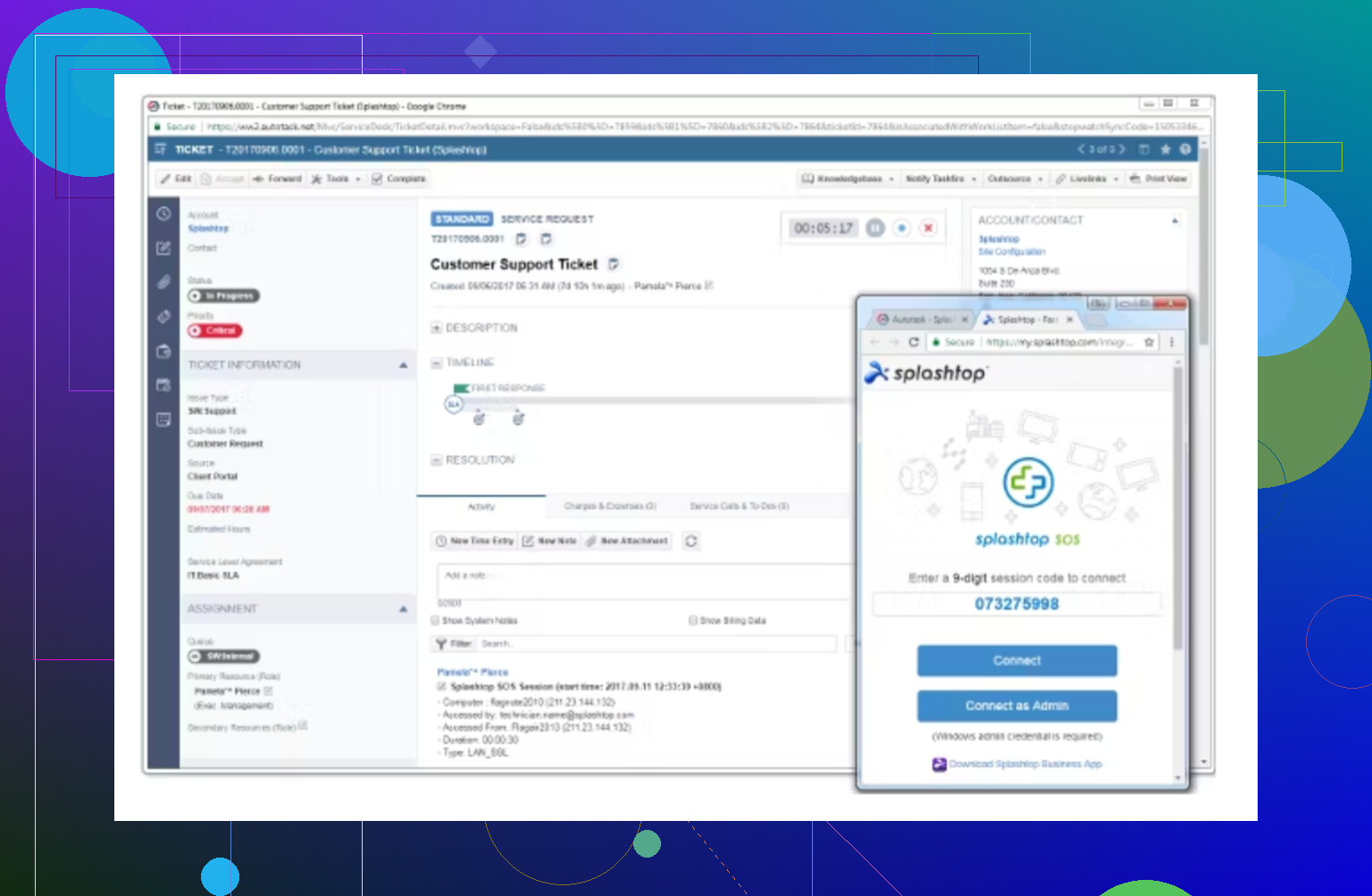Image resolution: width=1372 pixels, height=896 pixels.
Task: Collapse the Account/Contact panel
Action: click(x=1175, y=220)
